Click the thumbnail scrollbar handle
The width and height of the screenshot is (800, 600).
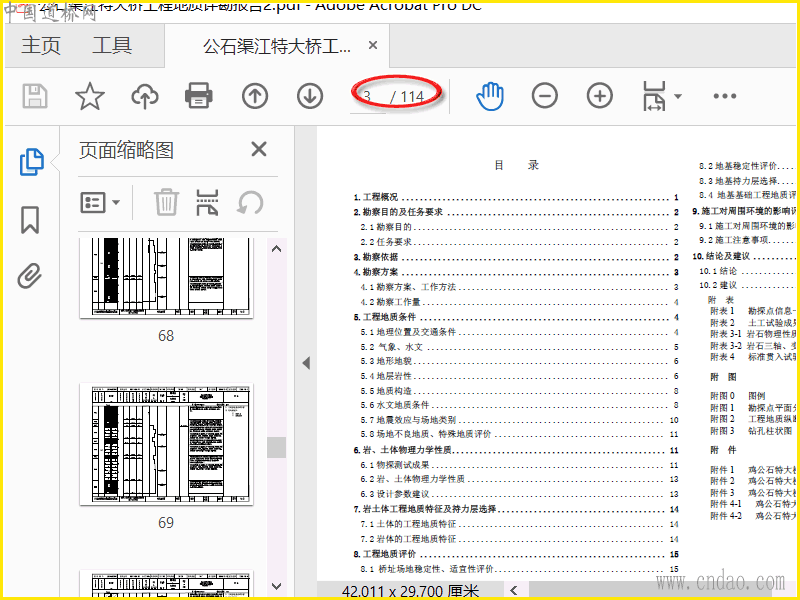pos(277,447)
